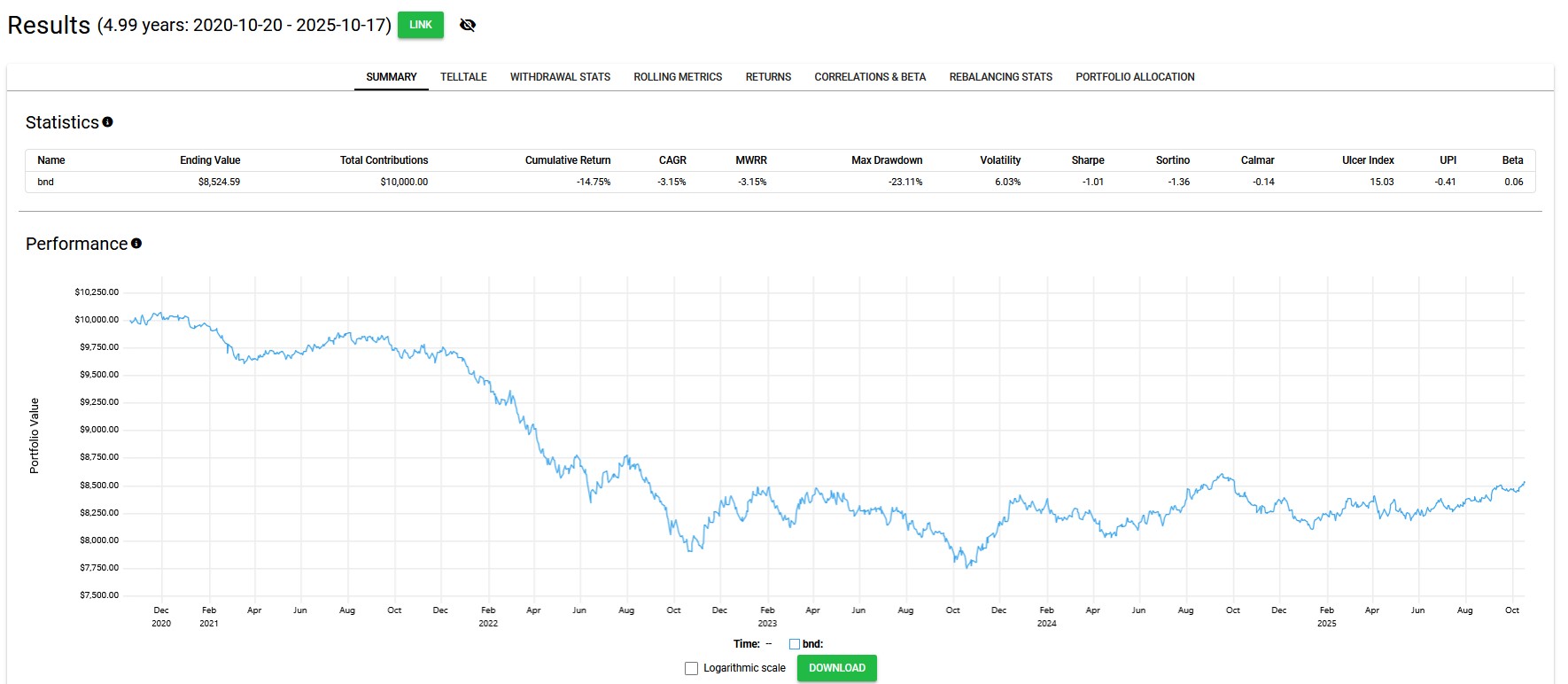Click the MWRR column header

[x=751, y=160]
